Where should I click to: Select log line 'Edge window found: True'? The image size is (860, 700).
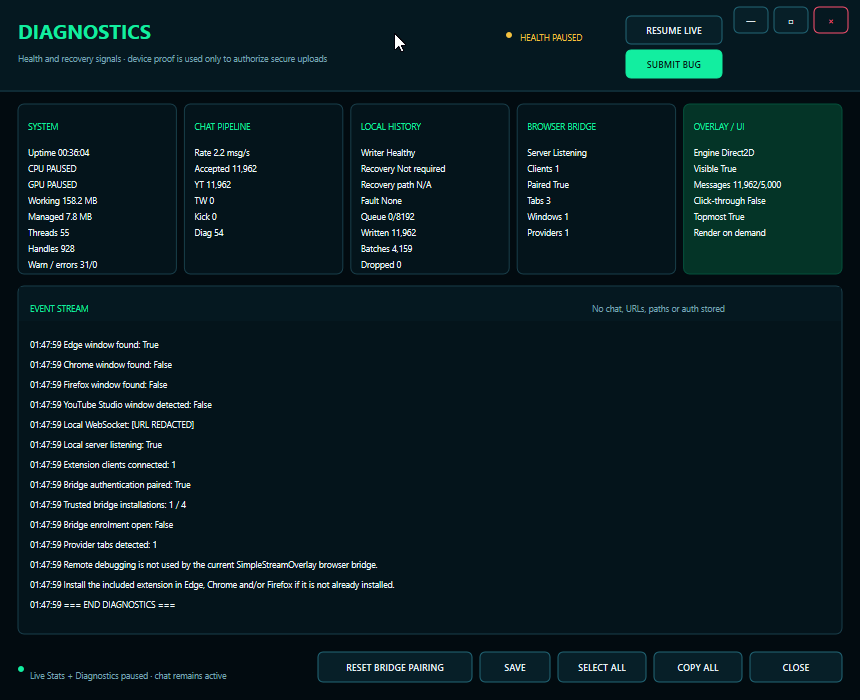click(94, 345)
